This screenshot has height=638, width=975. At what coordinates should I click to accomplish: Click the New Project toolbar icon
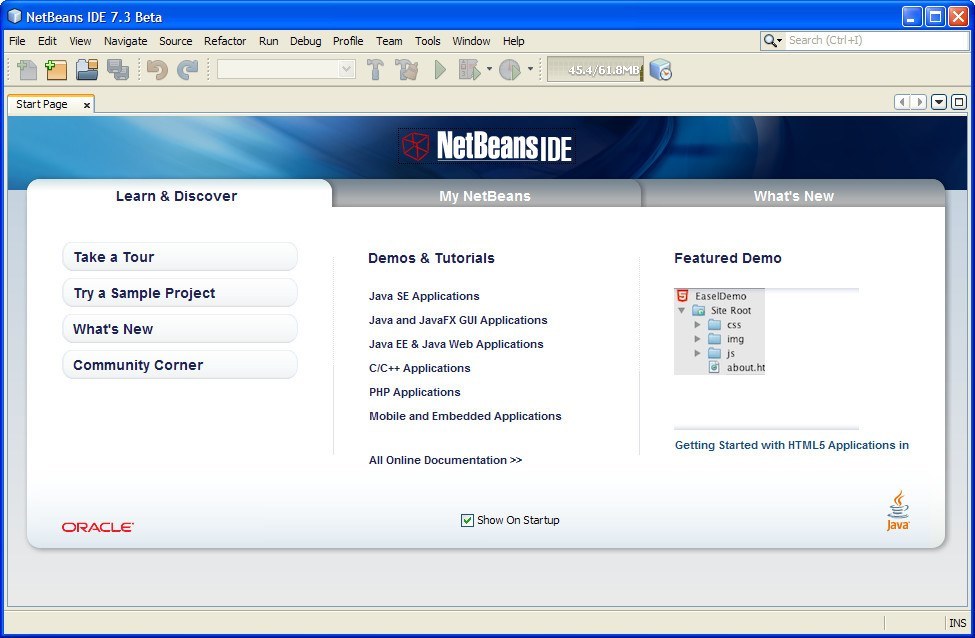[x=56, y=70]
